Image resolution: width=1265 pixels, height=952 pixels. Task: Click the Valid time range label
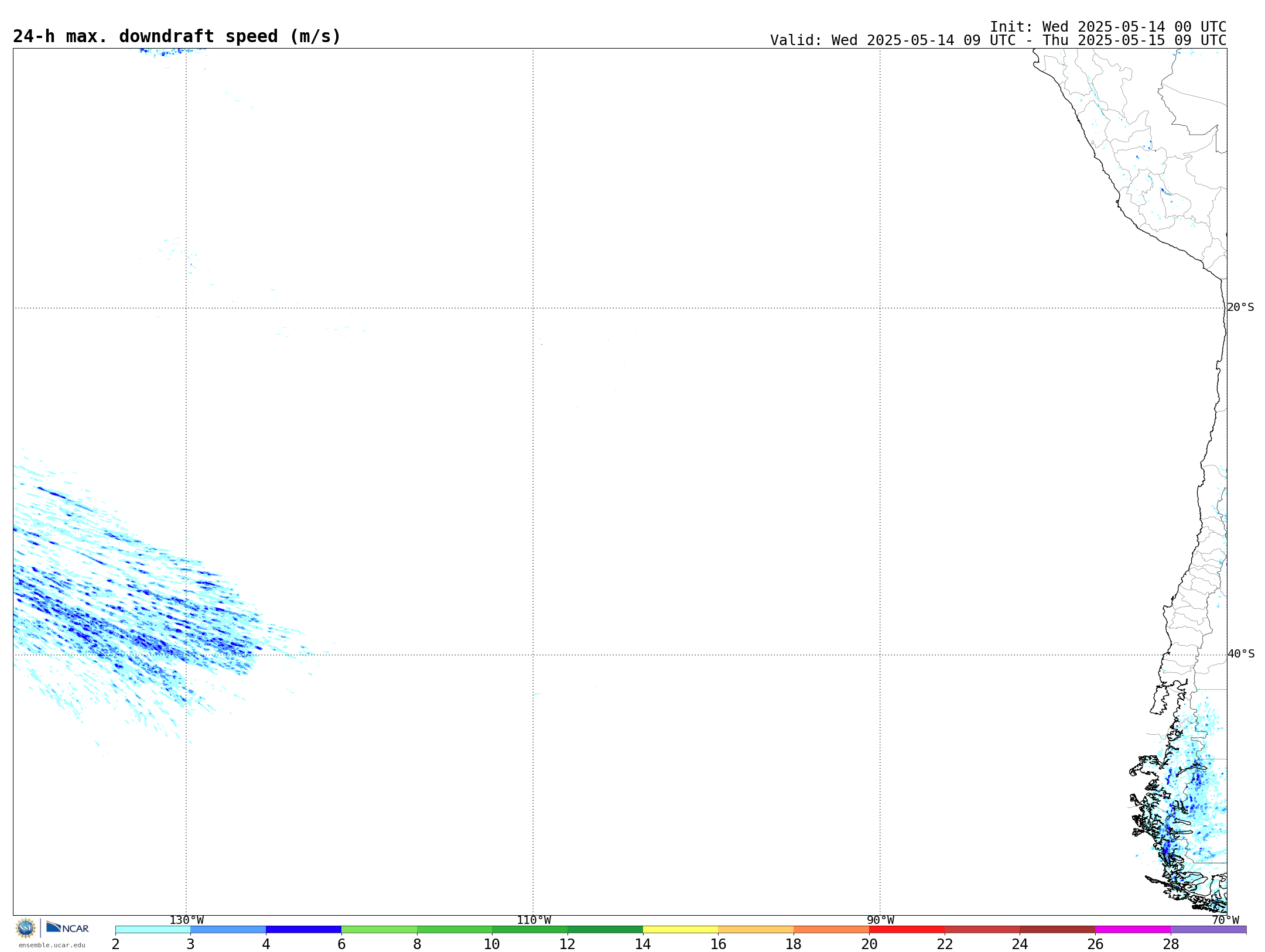[998, 40]
